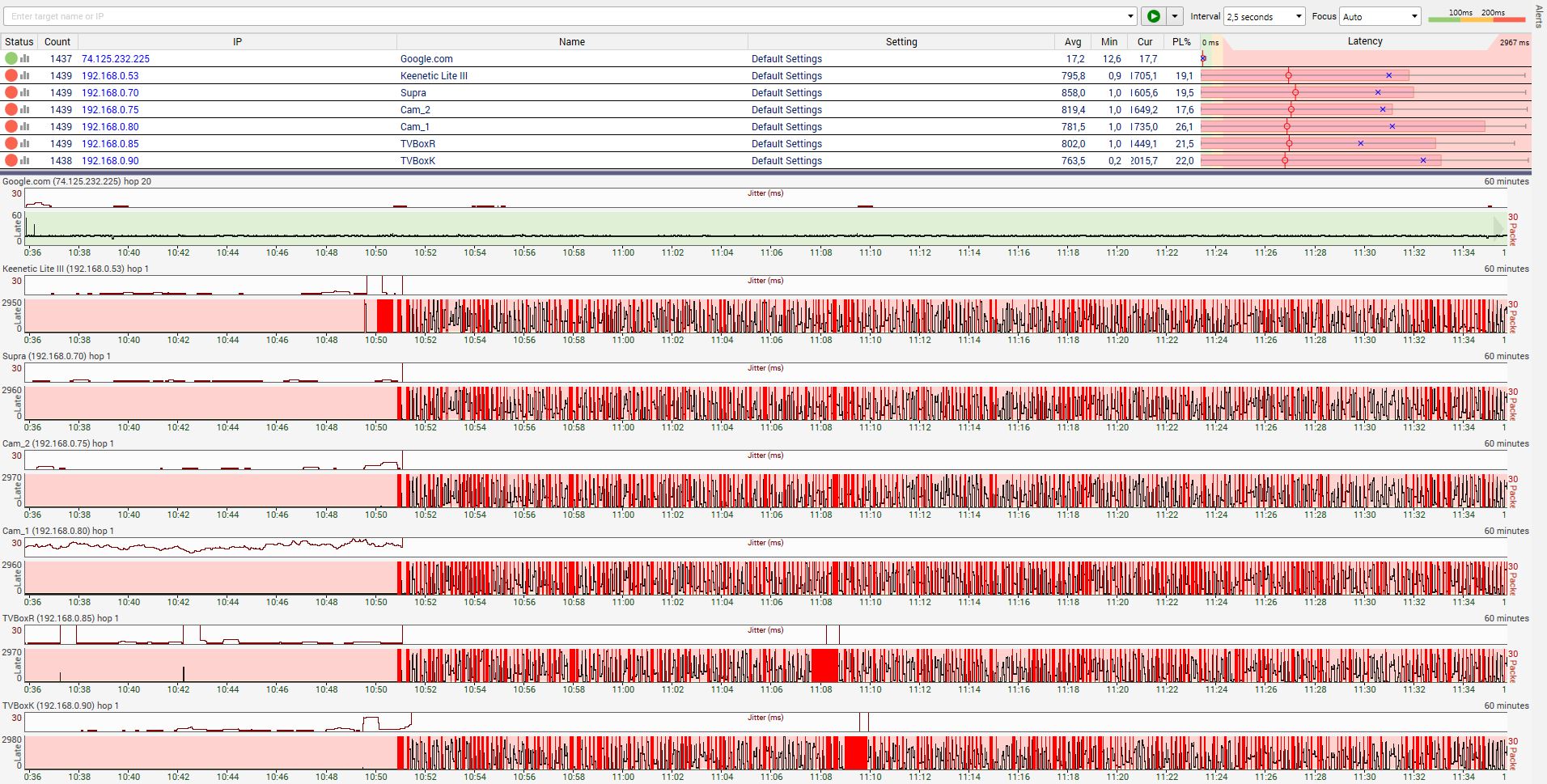Click the Name column header
This screenshot has height=784, width=1547.
click(571, 41)
